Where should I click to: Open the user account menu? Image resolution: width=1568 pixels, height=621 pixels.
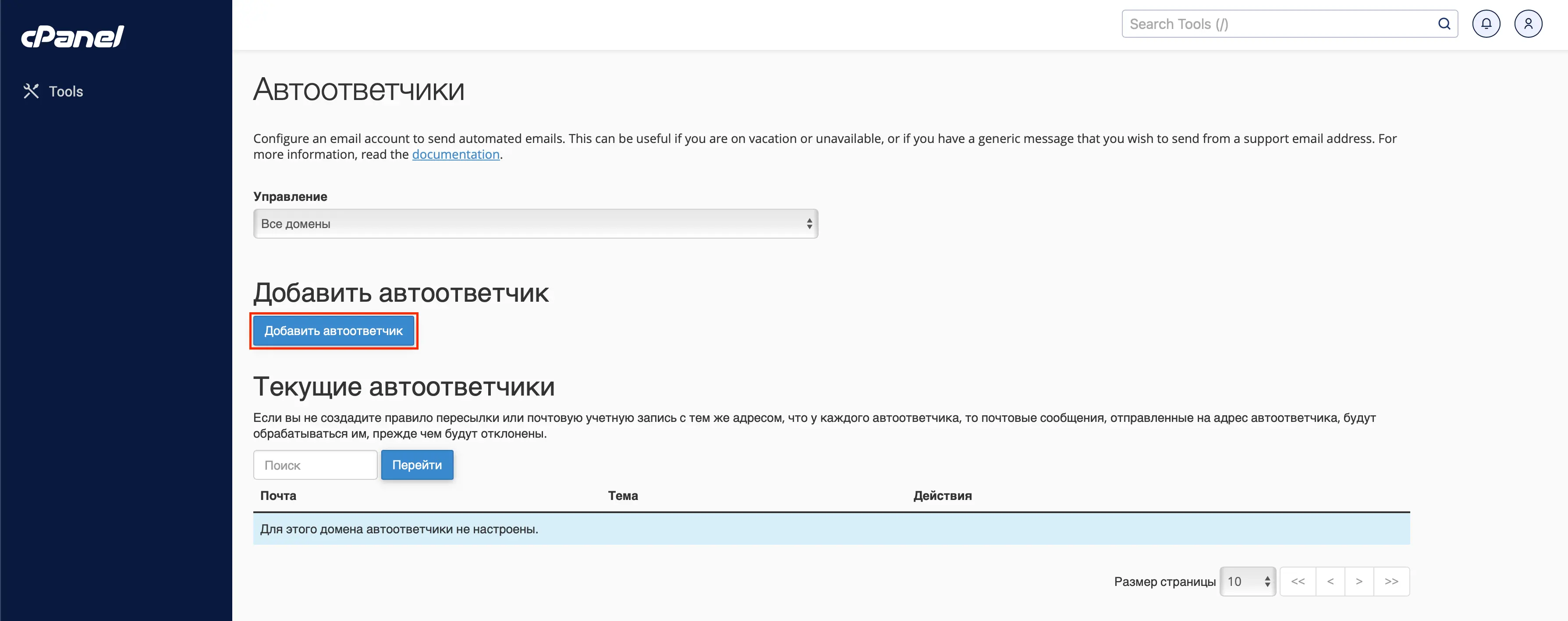tap(1528, 24)
